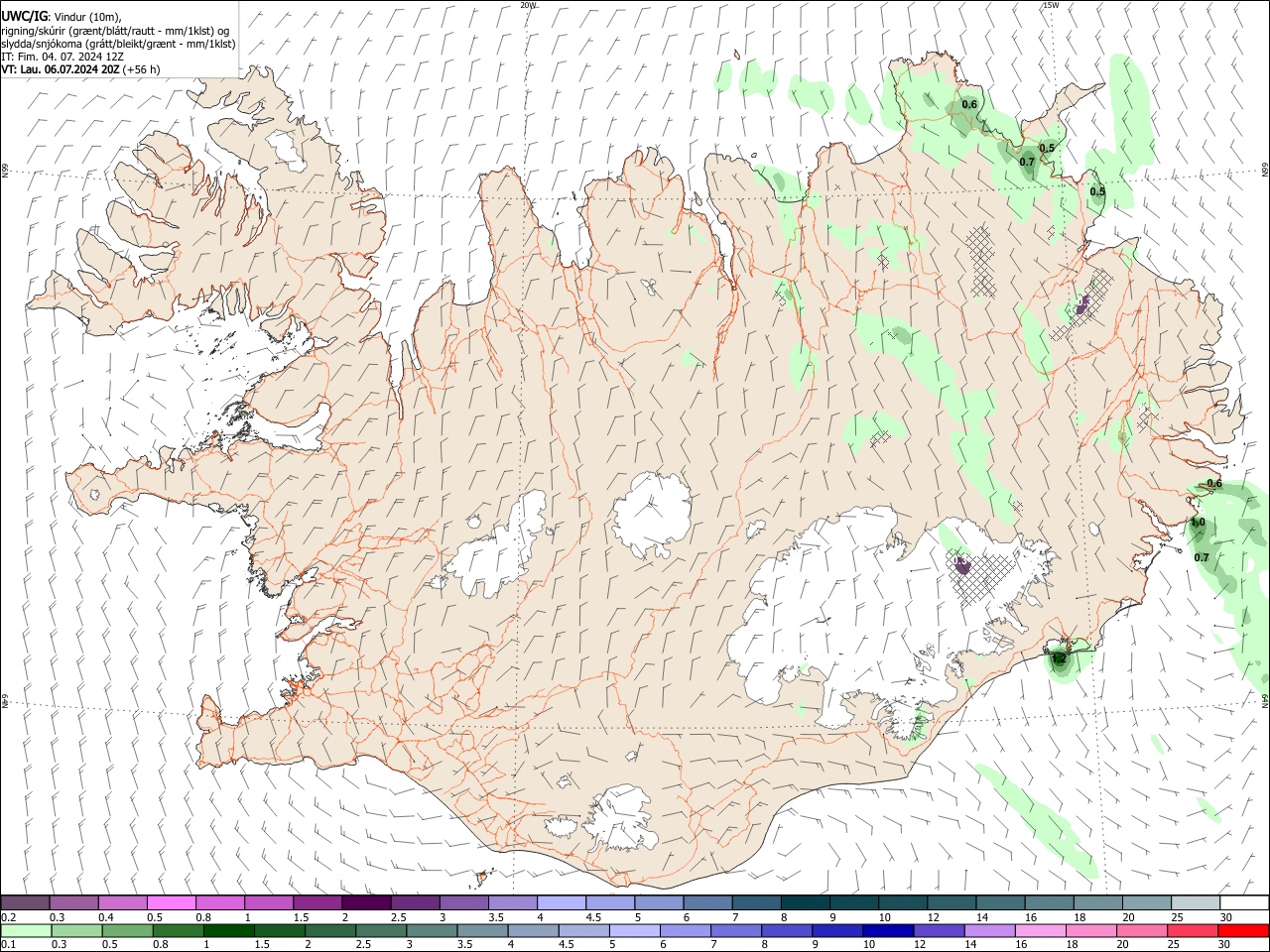This screenshot has height=952, width=1270.
Task: Click the valid time 'VT: Lau. 06.07.2024 20Z (+56 h)'
Action: tap(80, 69)
